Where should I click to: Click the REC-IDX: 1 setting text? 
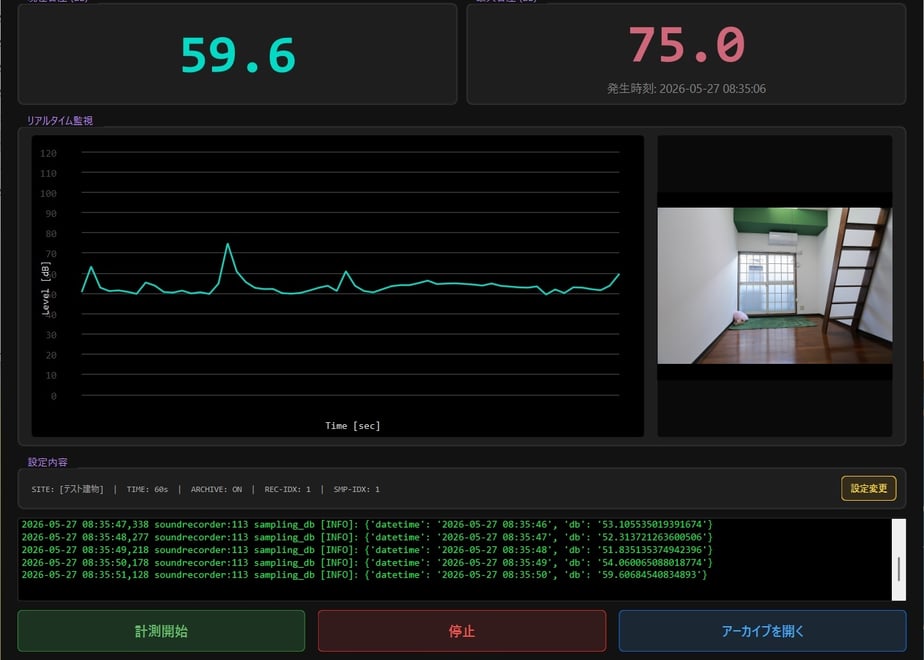288,489
